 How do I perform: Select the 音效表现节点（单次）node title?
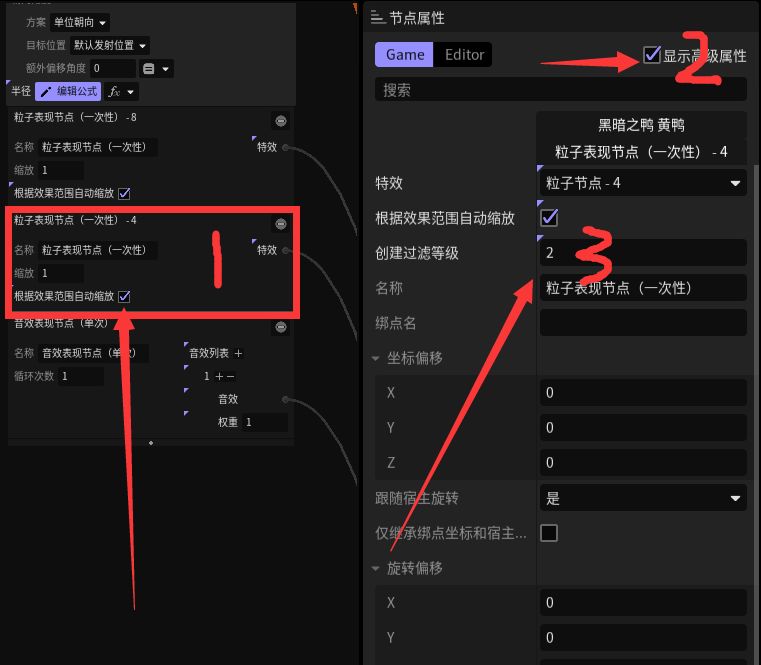click(x=61, y=323)
